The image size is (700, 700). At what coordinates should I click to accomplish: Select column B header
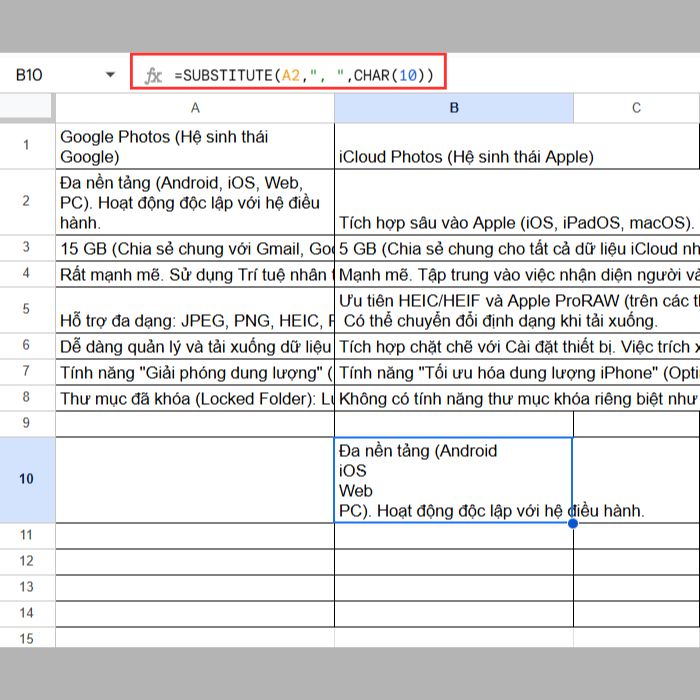tap(454, 108)
